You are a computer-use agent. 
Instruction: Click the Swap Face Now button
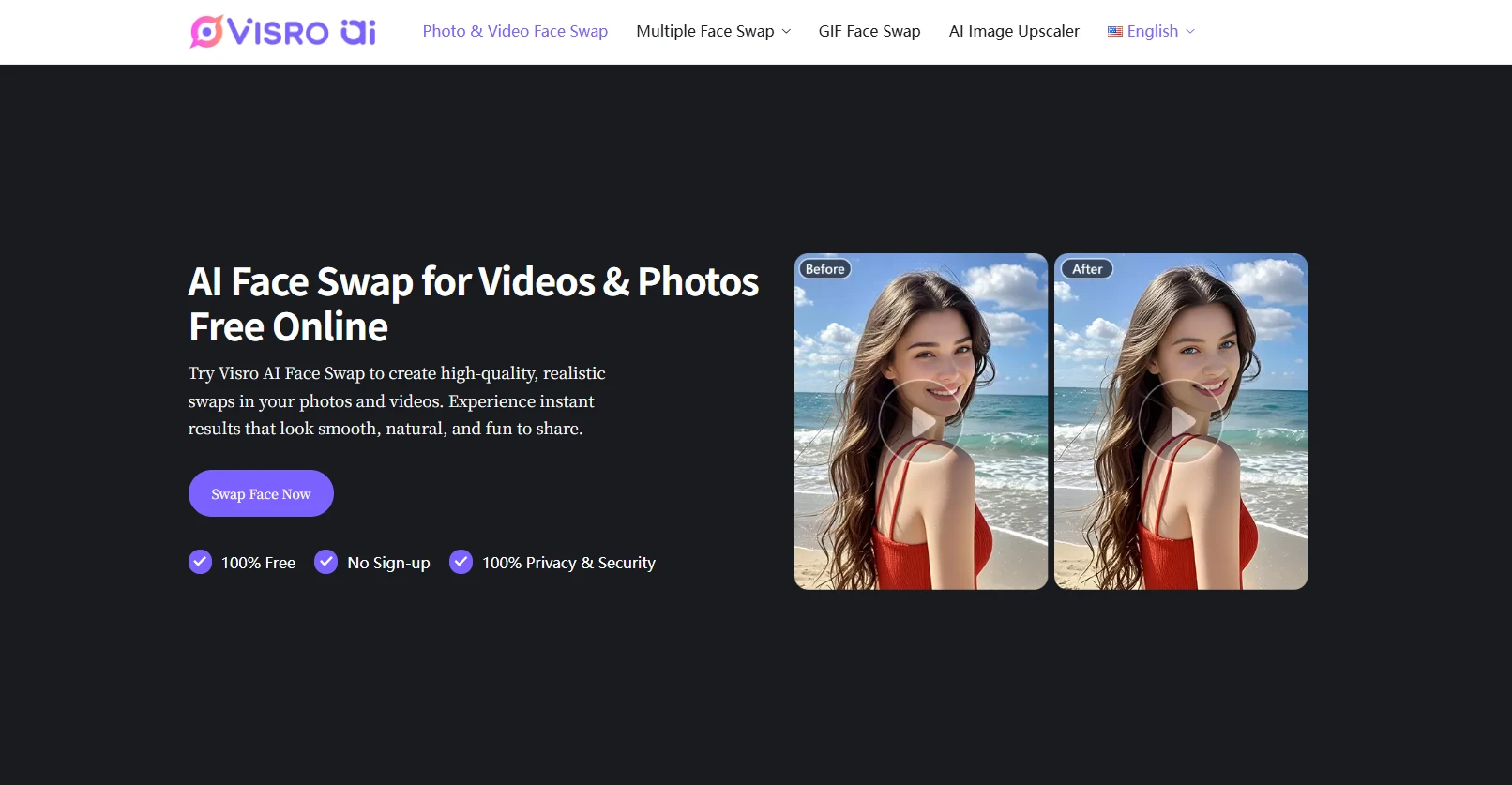(x=261, y=493)
